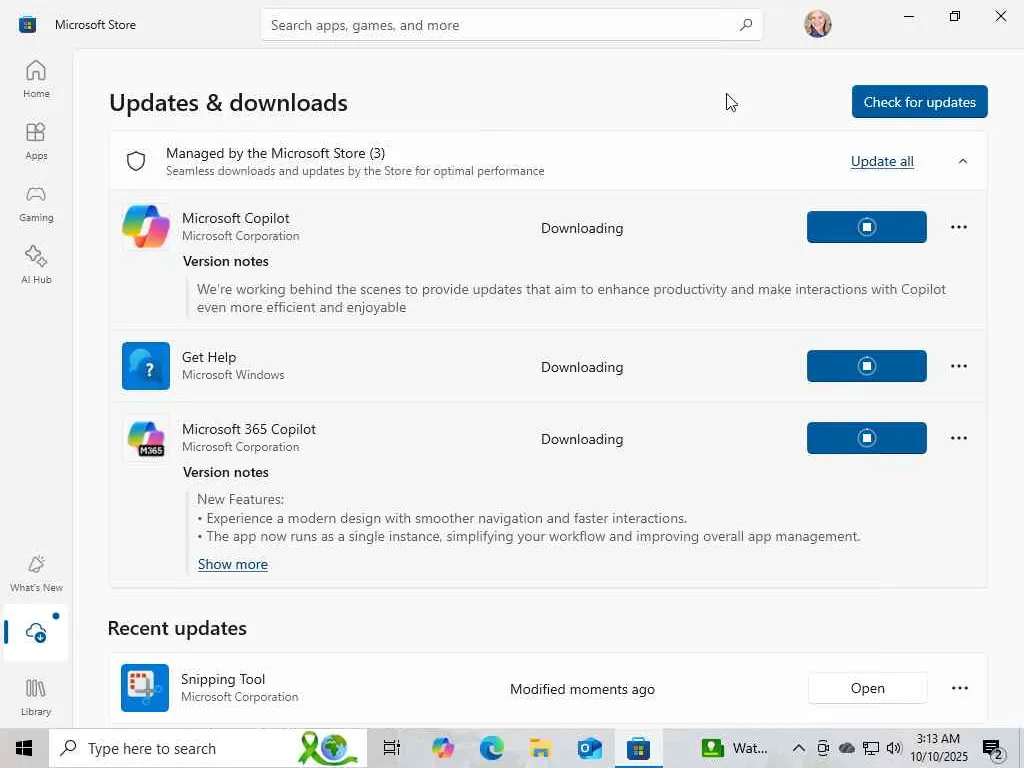Click the Microsoft 365 Copilot app name
Screen dimensions: 1024x768
[249, 429]
